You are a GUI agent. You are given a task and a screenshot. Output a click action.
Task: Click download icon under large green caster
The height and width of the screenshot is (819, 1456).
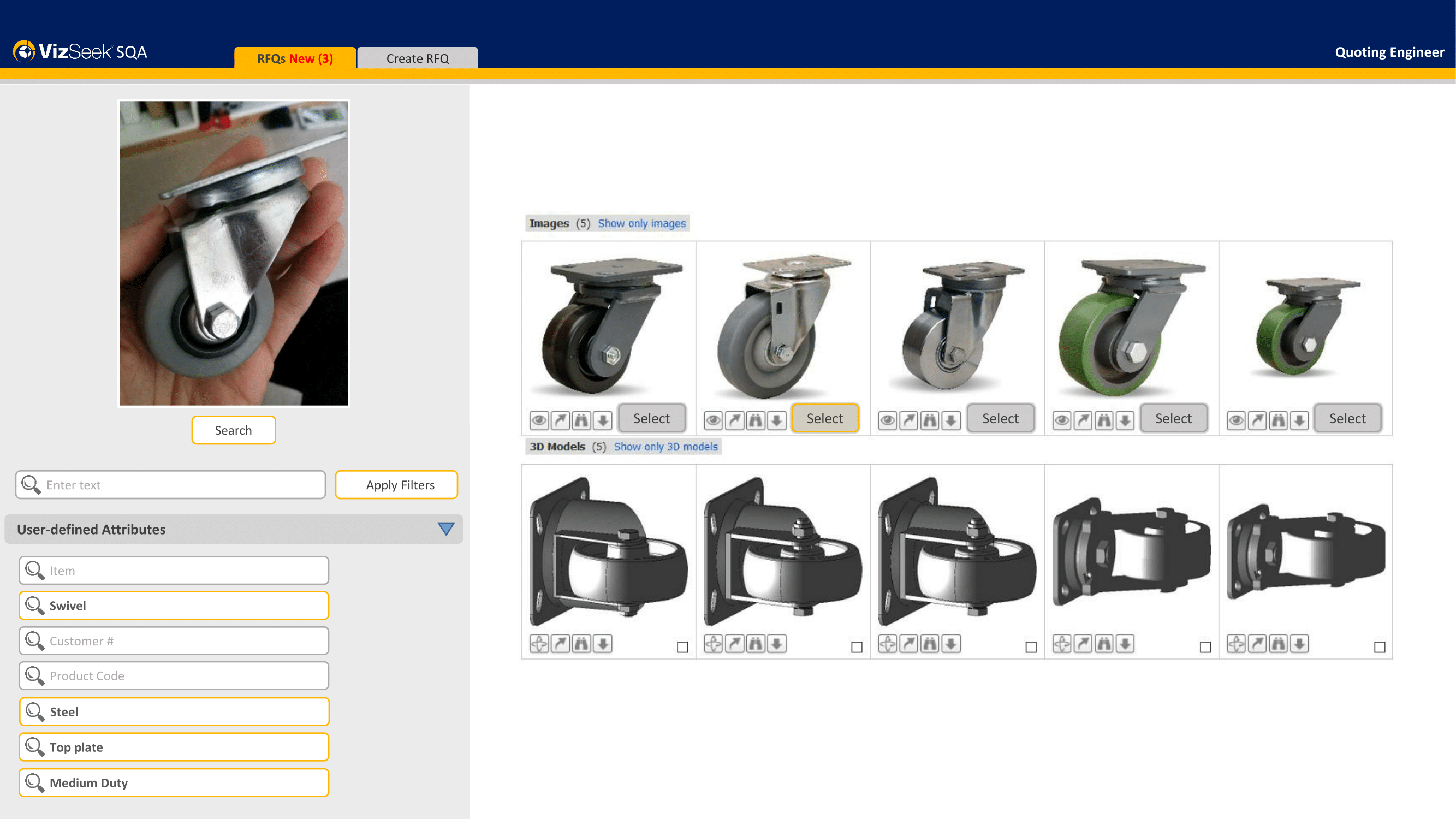[1125, 420]
